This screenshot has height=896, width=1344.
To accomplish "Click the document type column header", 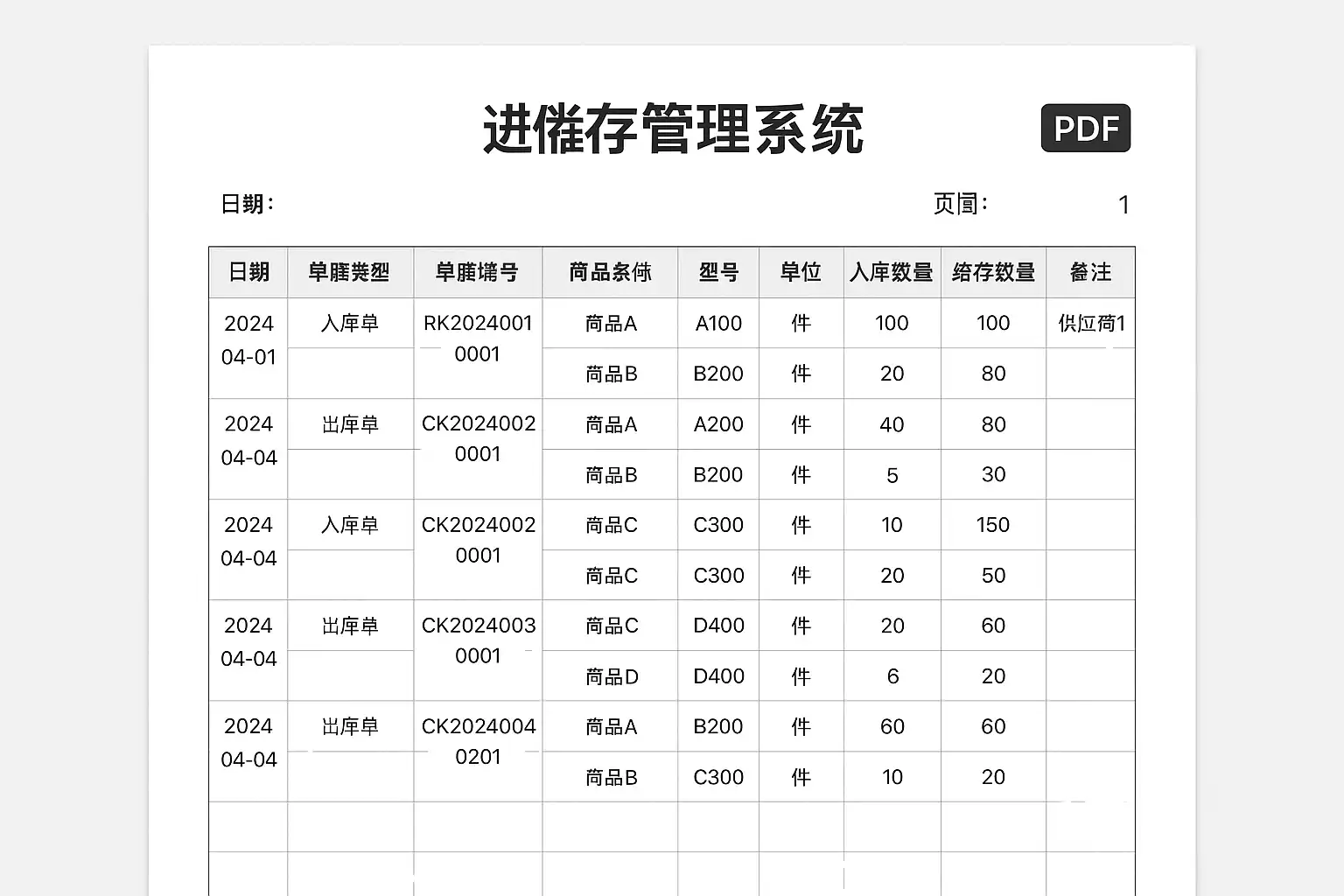I will coord(349,272).
